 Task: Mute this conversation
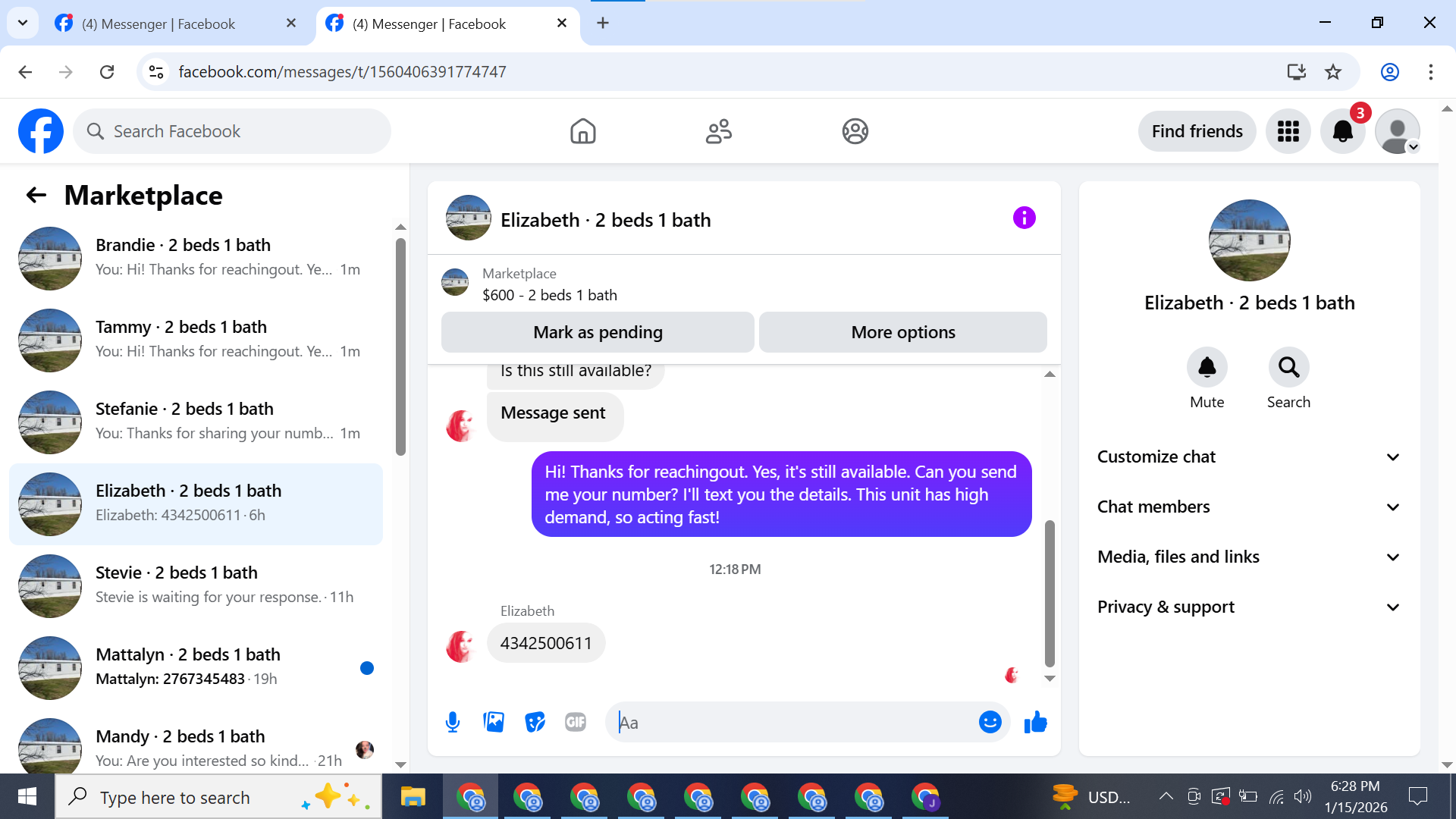(x=1207, y=368)
